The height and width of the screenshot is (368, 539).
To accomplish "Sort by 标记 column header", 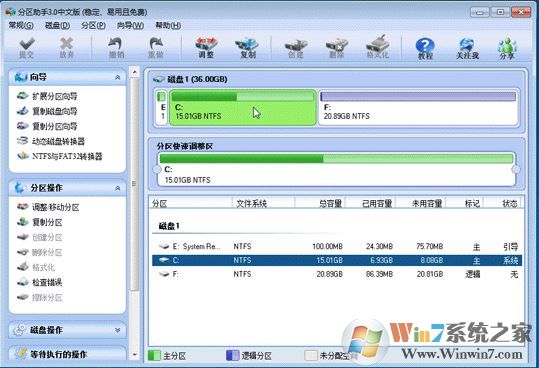I will (x=465, y=203).
